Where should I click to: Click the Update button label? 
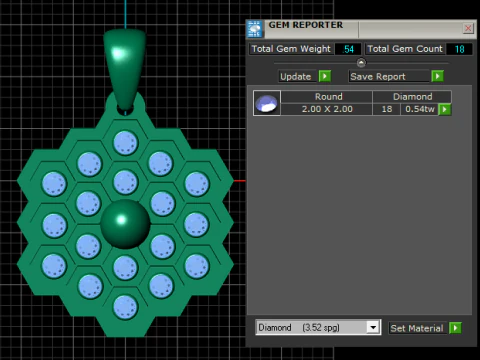click(x=296, y=76)
